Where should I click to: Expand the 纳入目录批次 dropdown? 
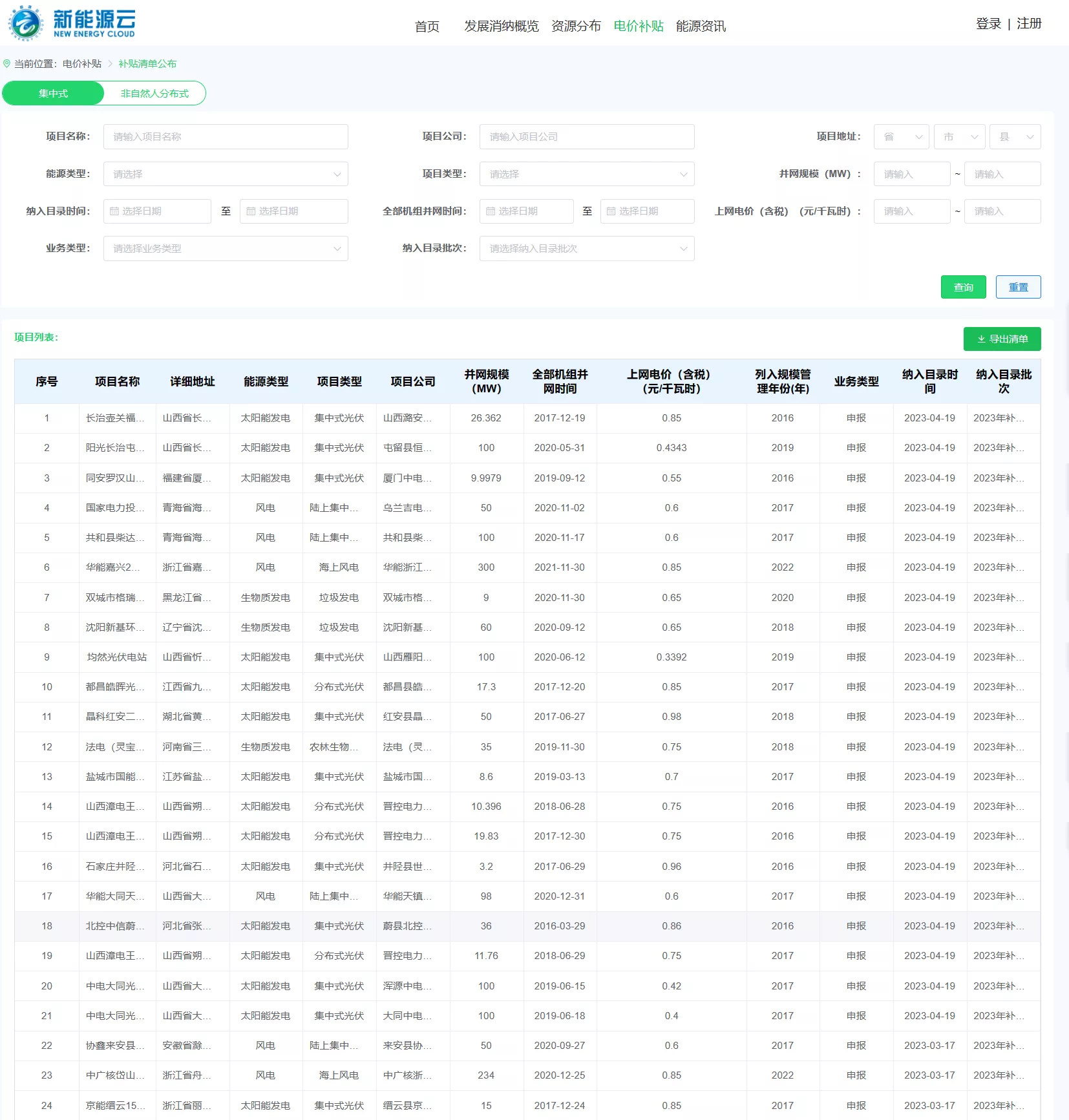tap(586, 249)
